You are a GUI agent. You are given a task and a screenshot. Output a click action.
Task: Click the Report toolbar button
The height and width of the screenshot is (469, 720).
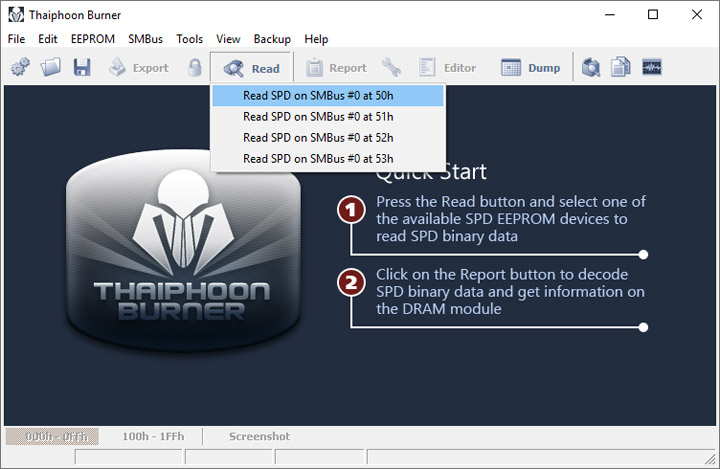(336, 68)
